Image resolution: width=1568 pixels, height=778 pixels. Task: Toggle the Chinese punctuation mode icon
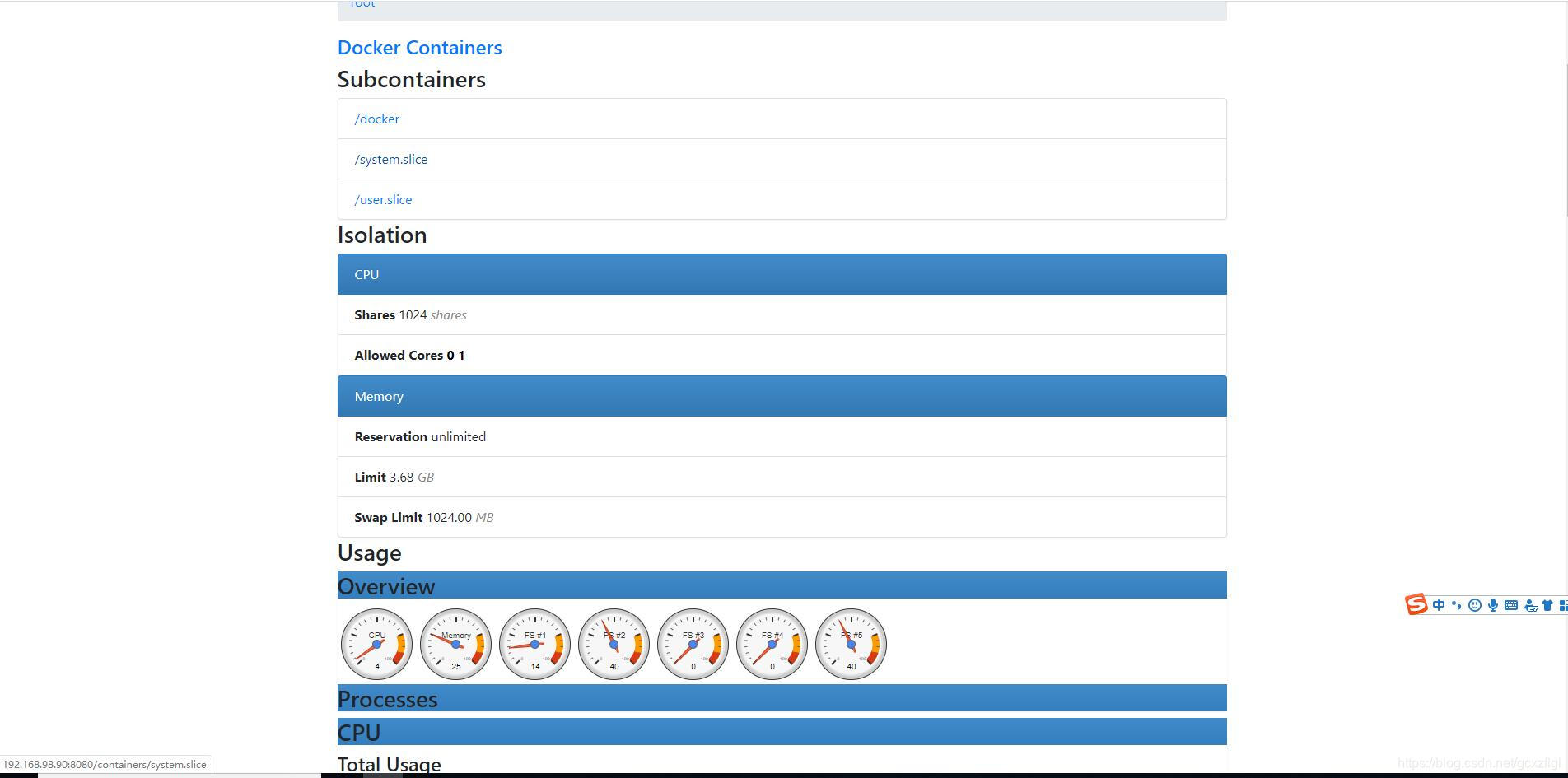(1456, 605)
